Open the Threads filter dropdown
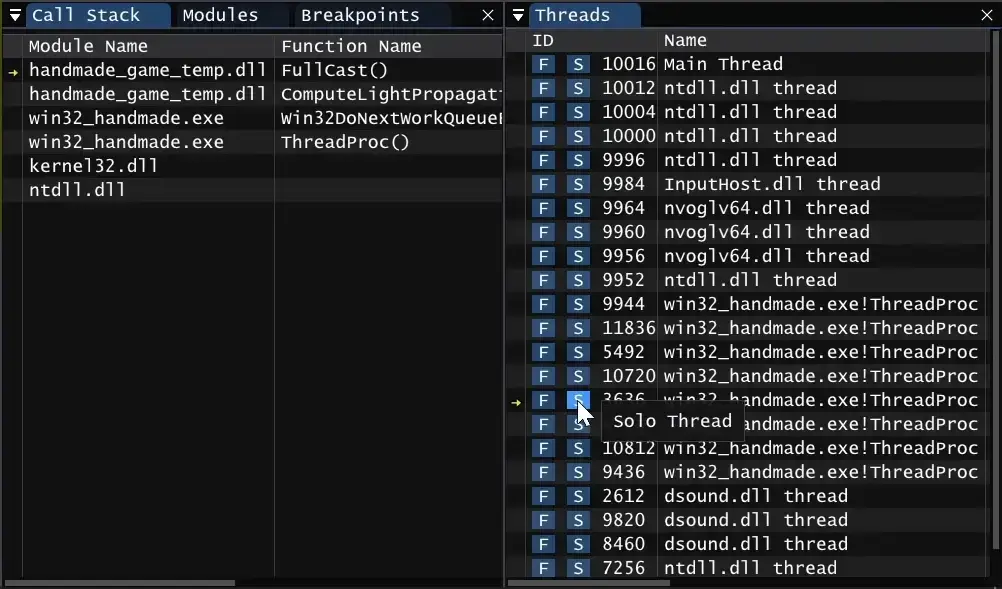 pos(517,15)
